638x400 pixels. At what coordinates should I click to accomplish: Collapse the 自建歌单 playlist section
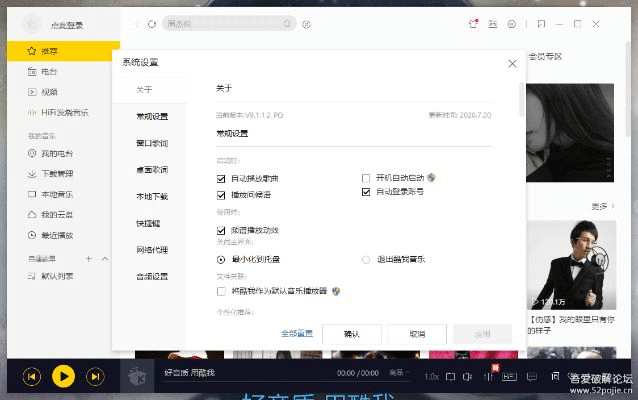pos(107,259)
